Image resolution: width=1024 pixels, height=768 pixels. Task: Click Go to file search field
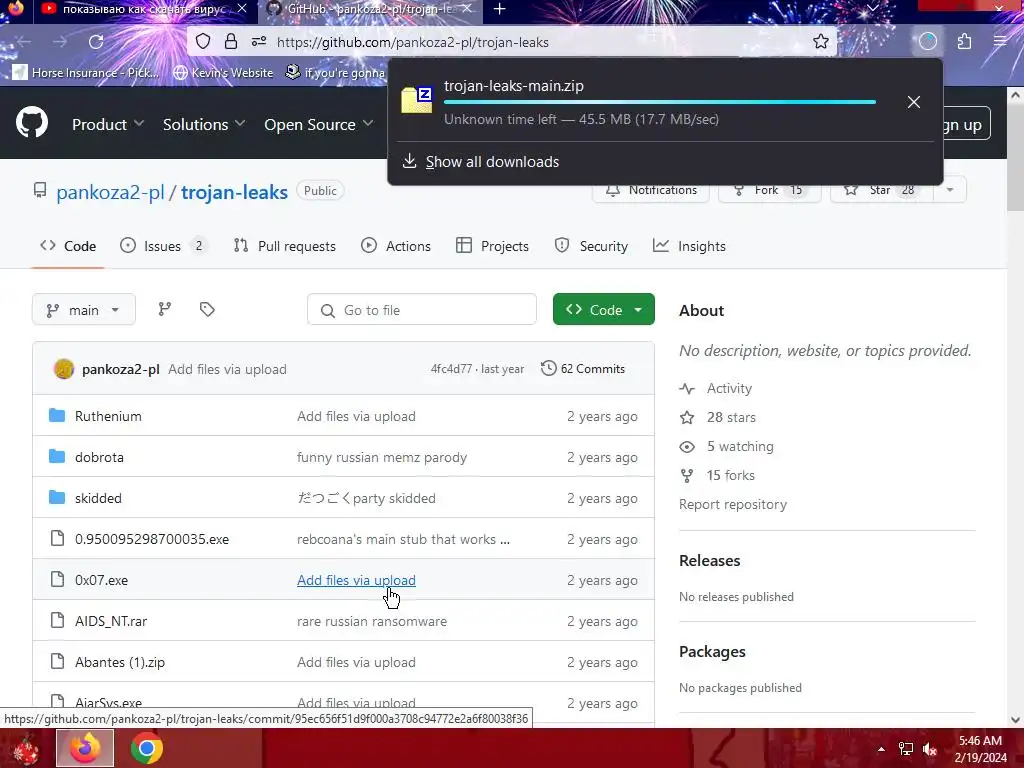(422, 310)
